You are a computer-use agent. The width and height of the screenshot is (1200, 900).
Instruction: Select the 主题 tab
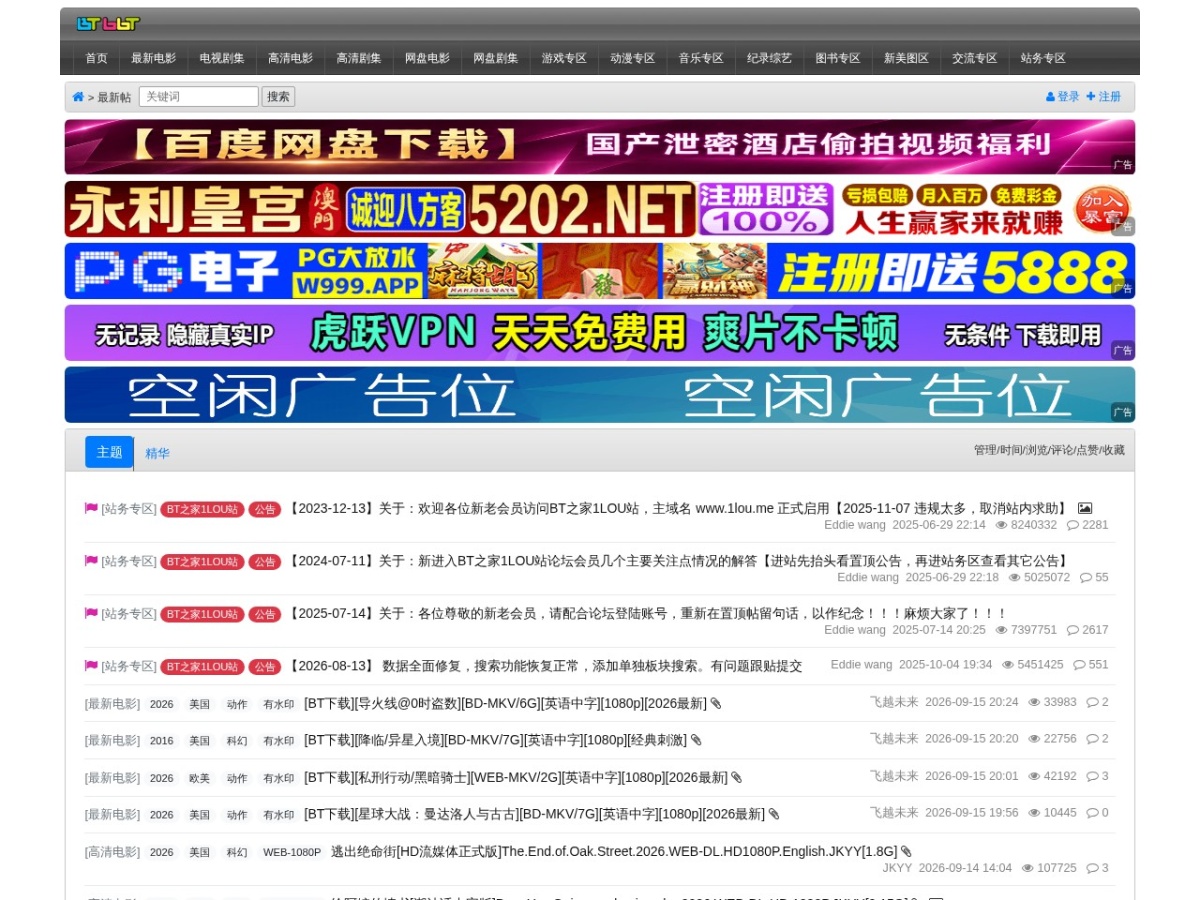(109, 452)
